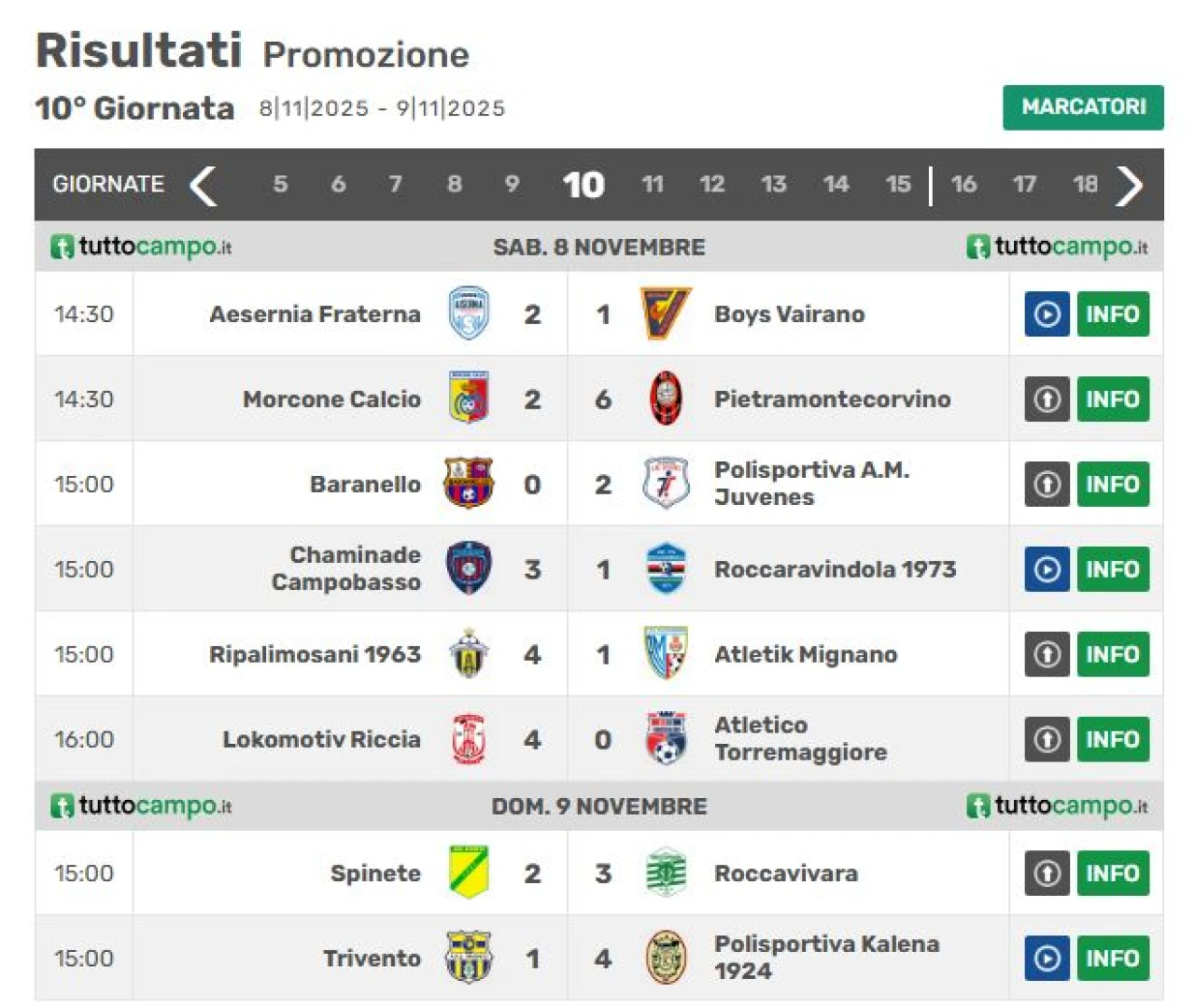Screen dimensions: 1195x1008
Task: Click the Polisportiva Kalena 1924 crest
Action: click(666, 958)
